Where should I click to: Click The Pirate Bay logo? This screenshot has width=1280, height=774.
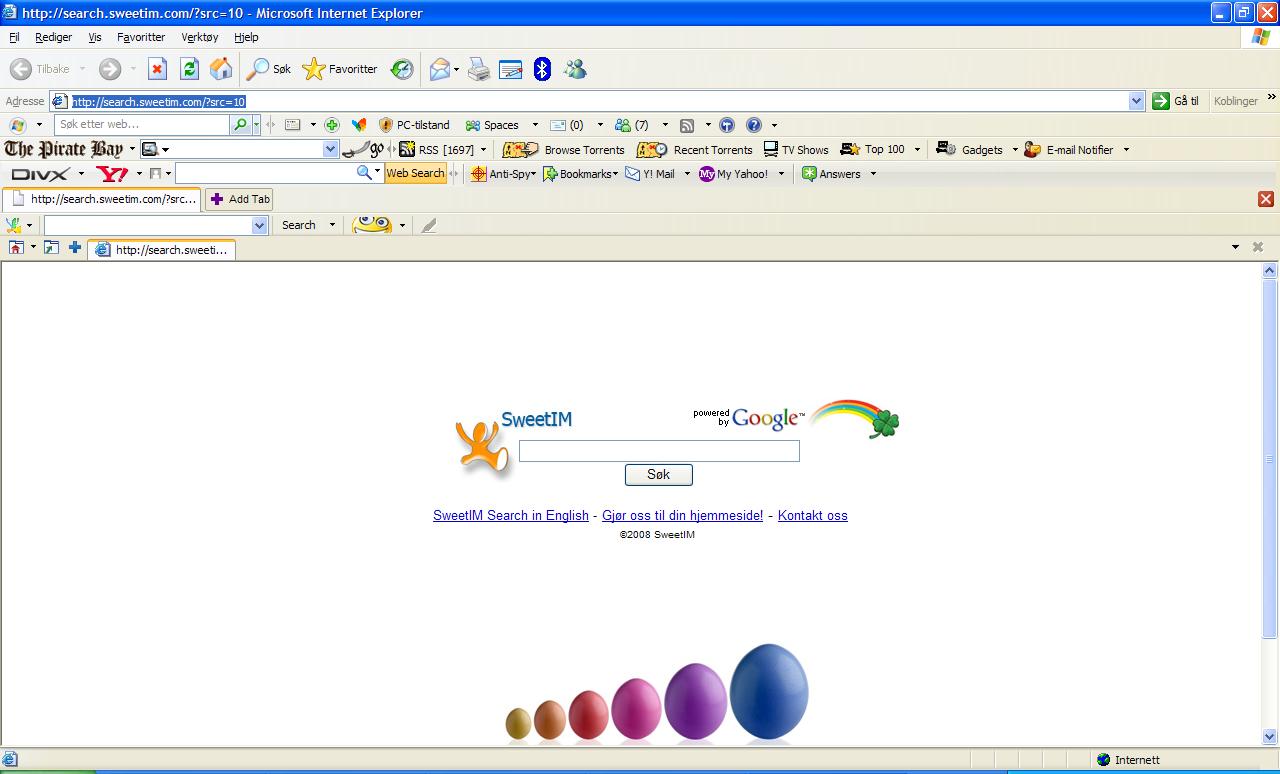(64, 149)
